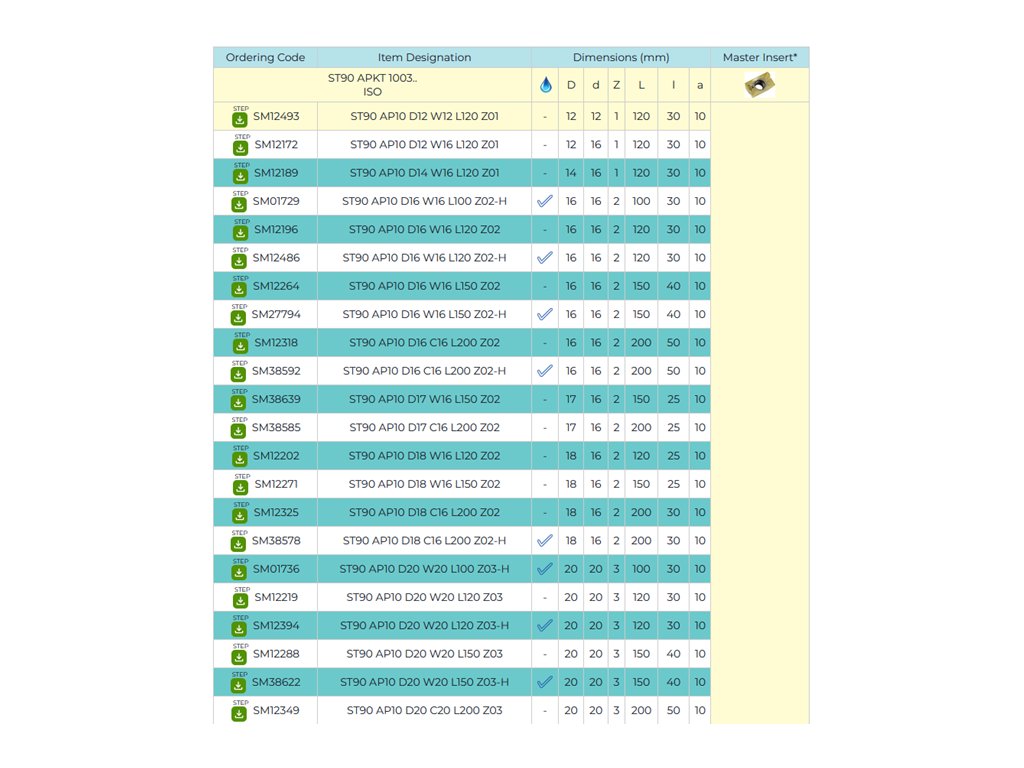Click designation ST90 AP10 D16 W16 L150 Z02
The image size is (1024, 768).
[x=424, y=286]
